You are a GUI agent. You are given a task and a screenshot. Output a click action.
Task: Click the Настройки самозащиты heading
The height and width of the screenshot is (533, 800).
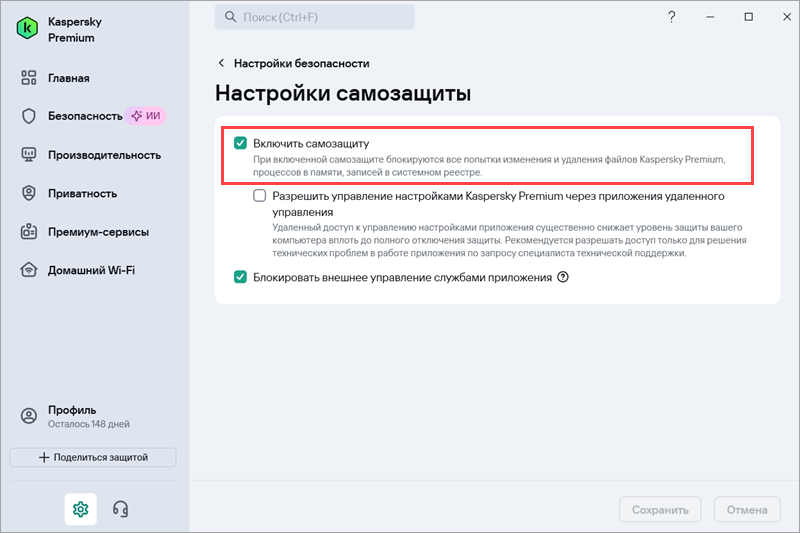(343, 93)
